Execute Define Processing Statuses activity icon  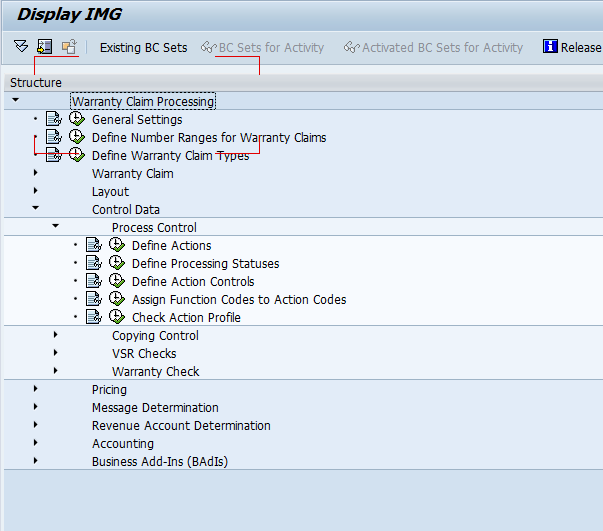click(117, 263)
